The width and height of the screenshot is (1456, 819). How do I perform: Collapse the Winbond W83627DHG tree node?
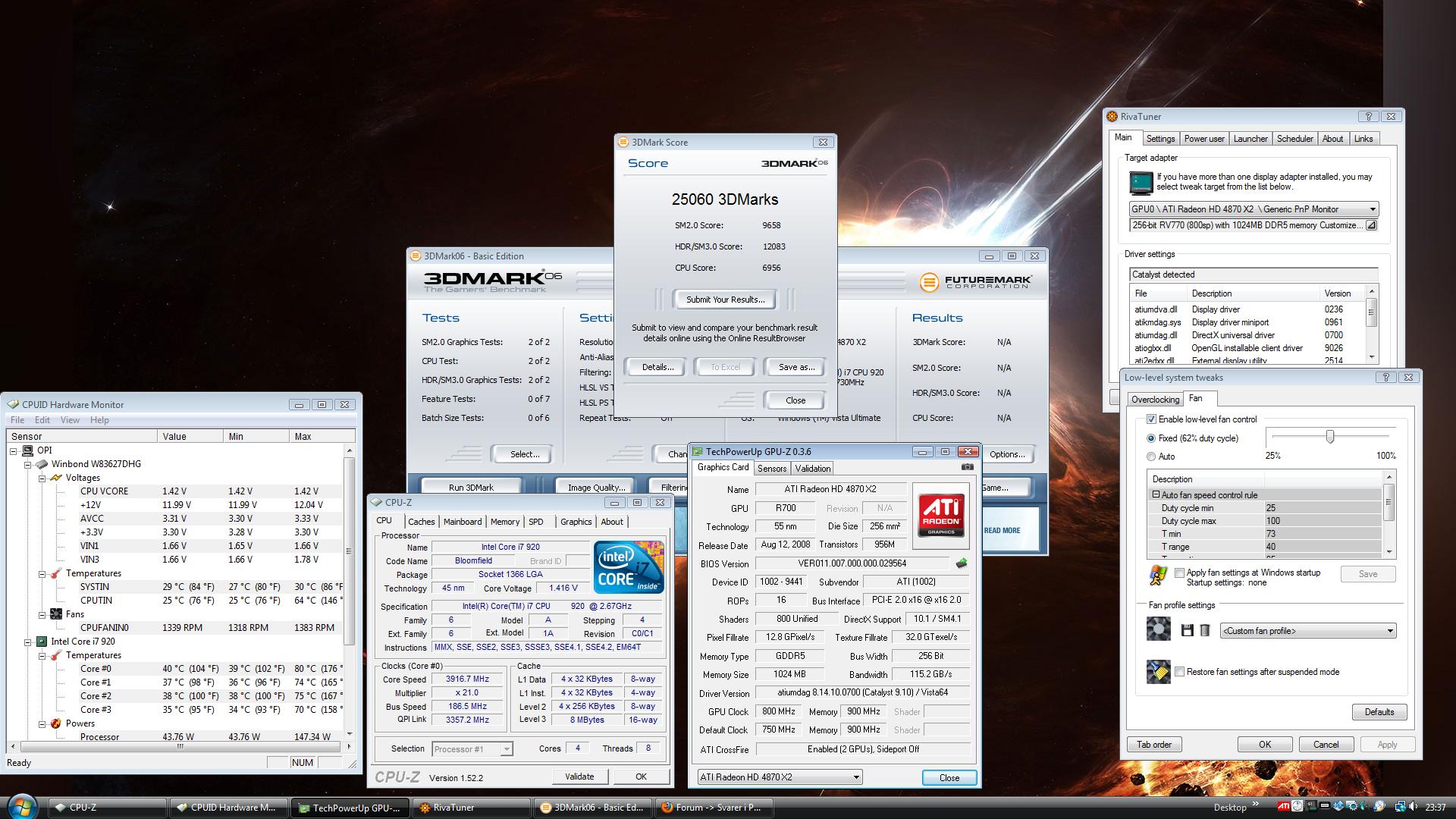pyautogui.click(x=28, y=464)
